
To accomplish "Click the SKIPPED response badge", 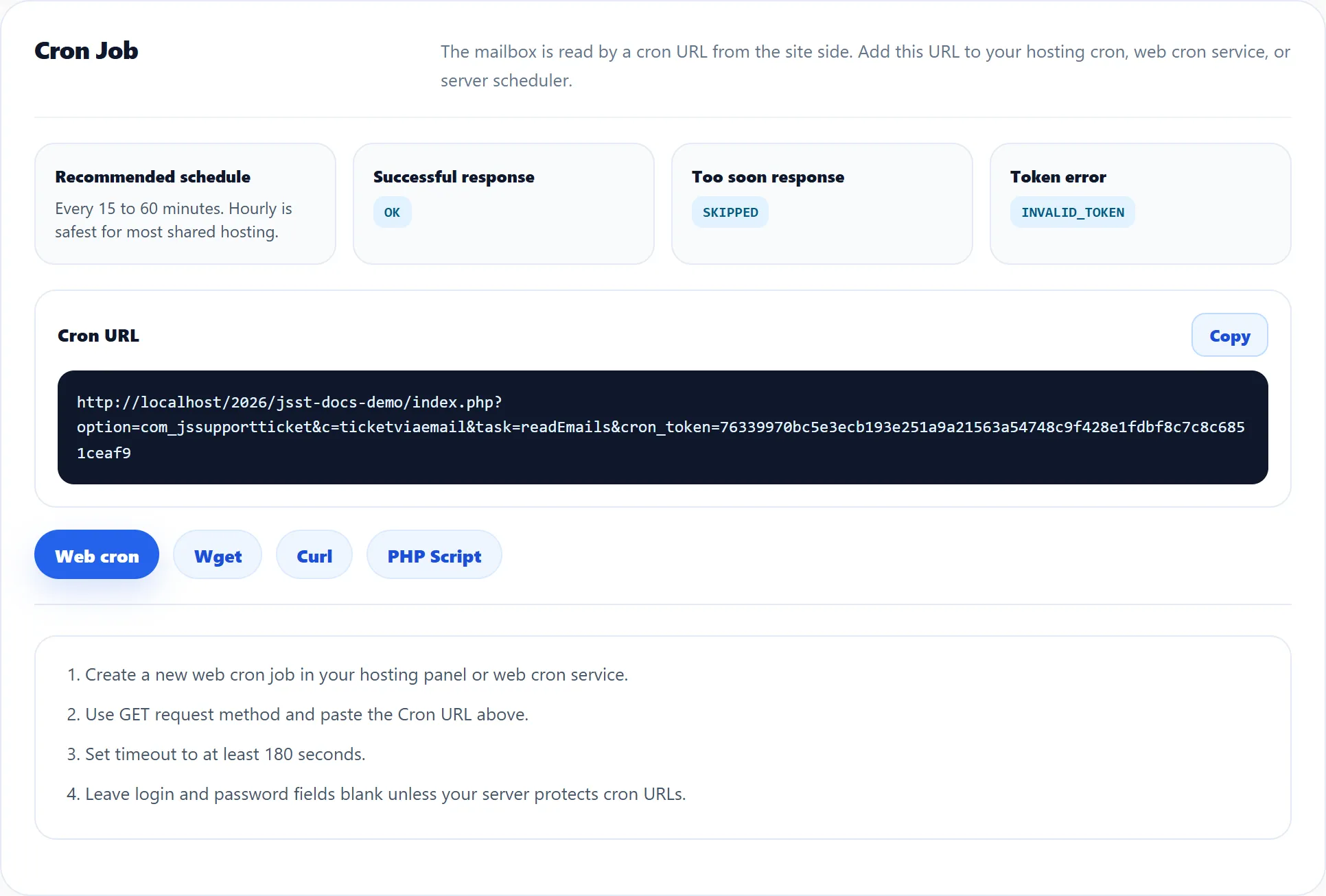I will pyautogui.click(x=730, y=213).
